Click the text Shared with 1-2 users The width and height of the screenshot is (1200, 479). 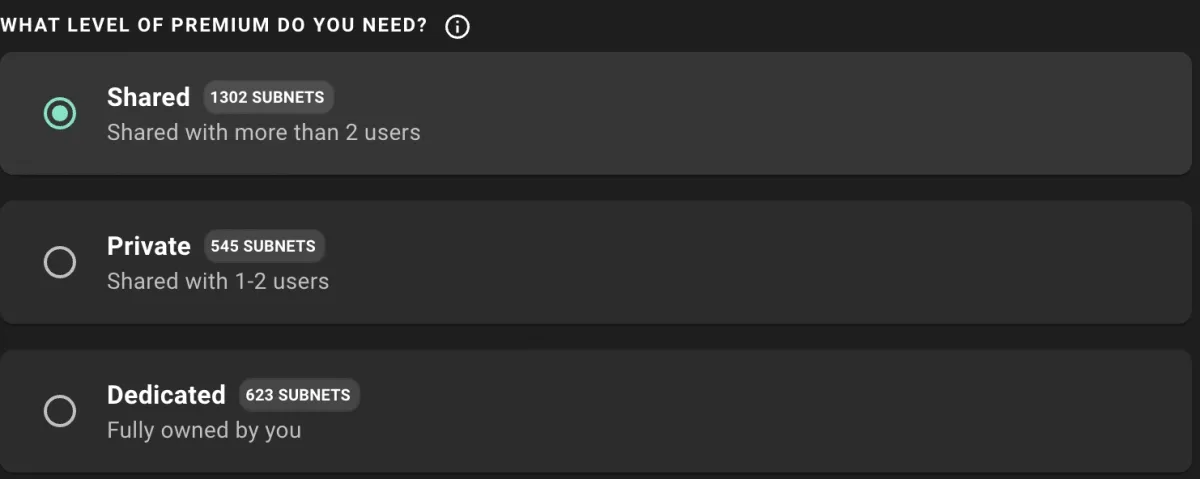(218, 281)
